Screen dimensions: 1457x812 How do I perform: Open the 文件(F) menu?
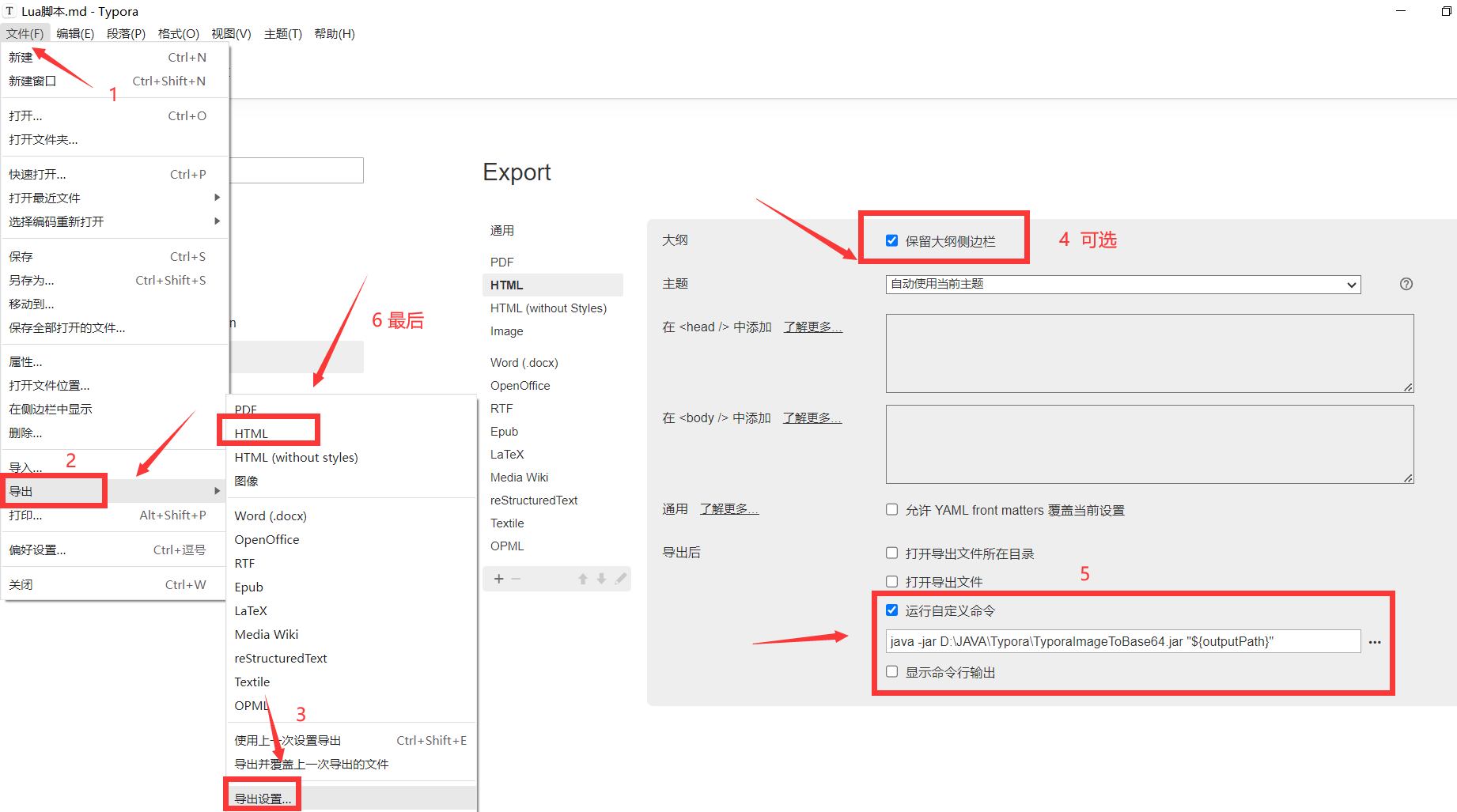pyautogui.click(x=25, y=33)
